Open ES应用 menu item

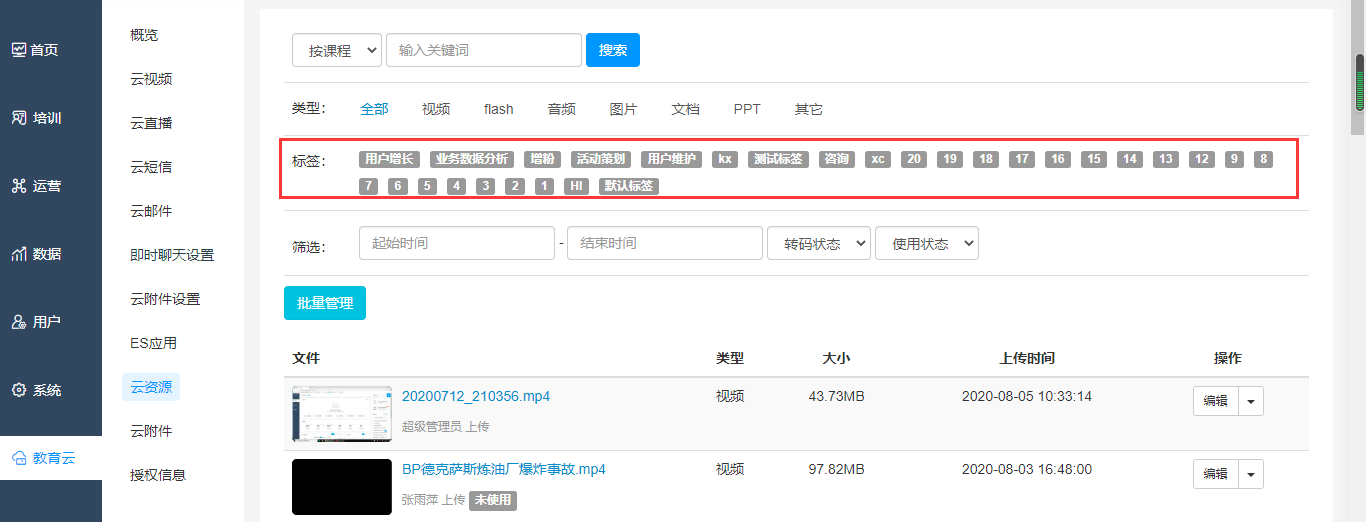tap(153, 343)
